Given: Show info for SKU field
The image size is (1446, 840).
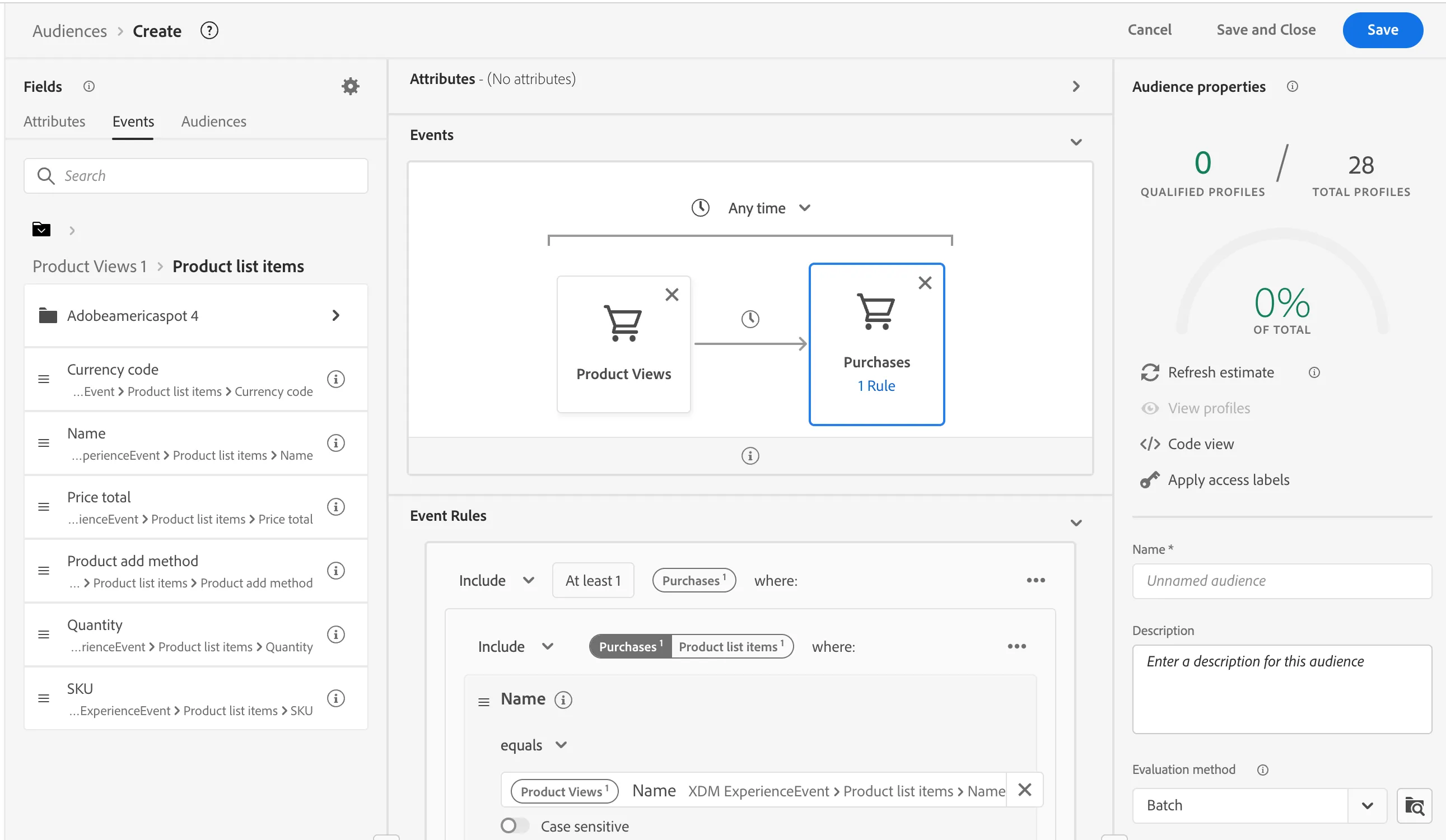Looking at the screenshot, I should click(x=335, y=698).
